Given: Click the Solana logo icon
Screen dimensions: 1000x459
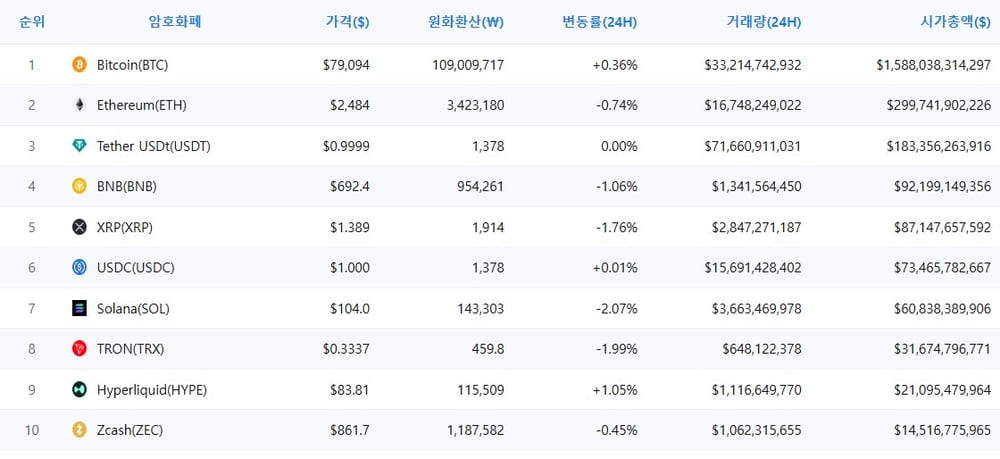Looking at the screenshot, I should tap(79, 309).
